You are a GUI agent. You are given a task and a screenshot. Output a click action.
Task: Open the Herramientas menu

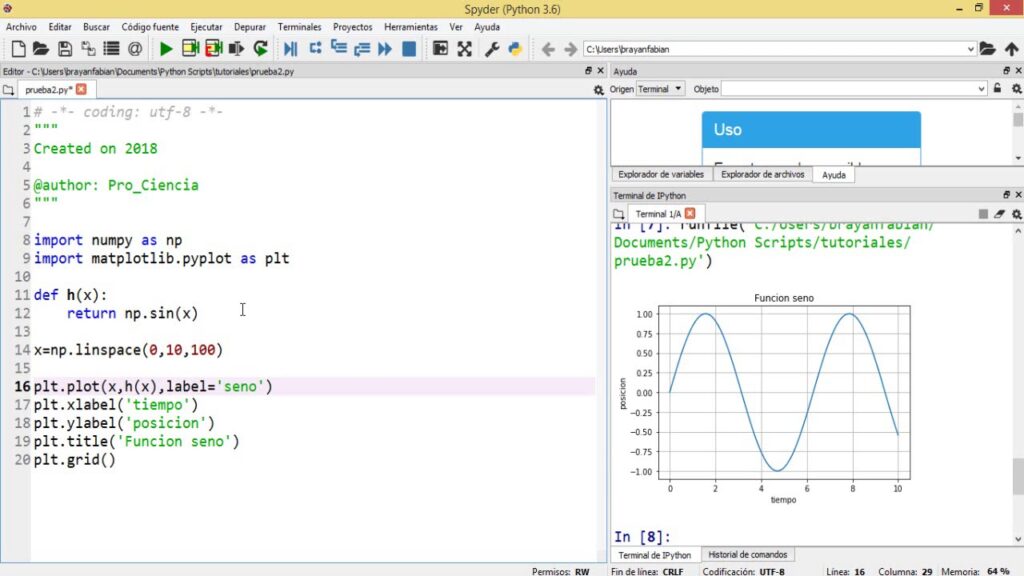[x=411, y=27]
